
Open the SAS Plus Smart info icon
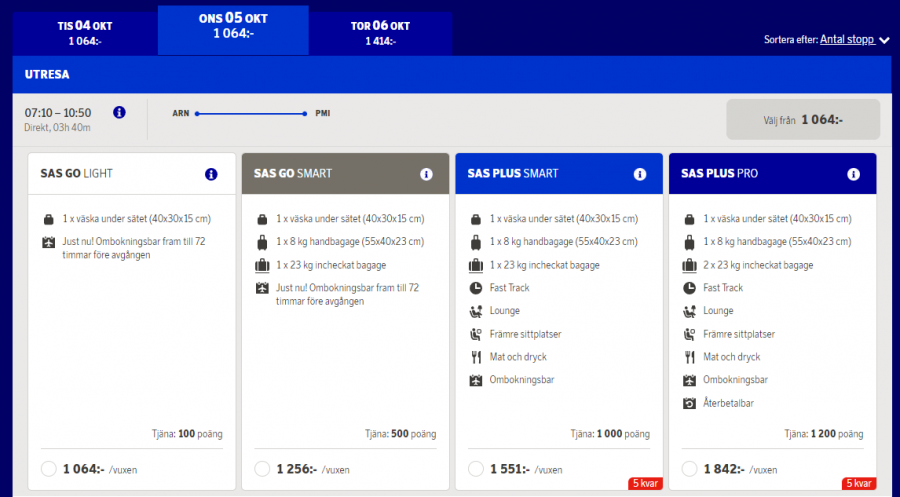(x=640, y=174)
